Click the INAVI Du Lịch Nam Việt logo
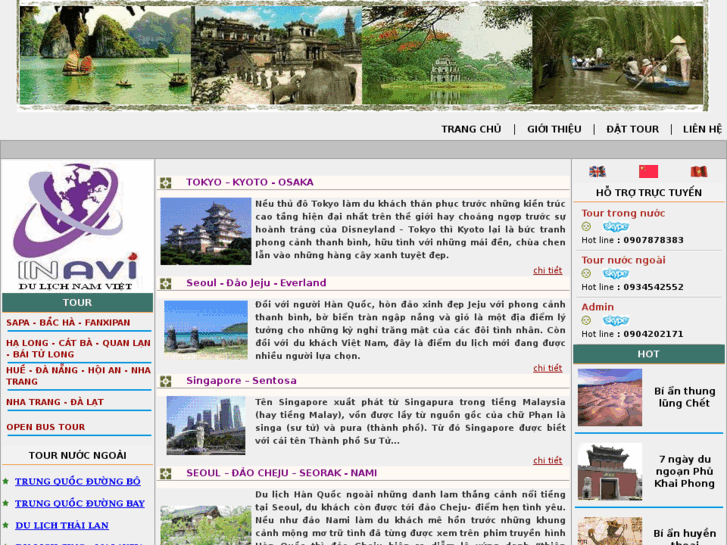Image resolution: width=727 pixels, height=545 pixels. [x=77, y=227]
